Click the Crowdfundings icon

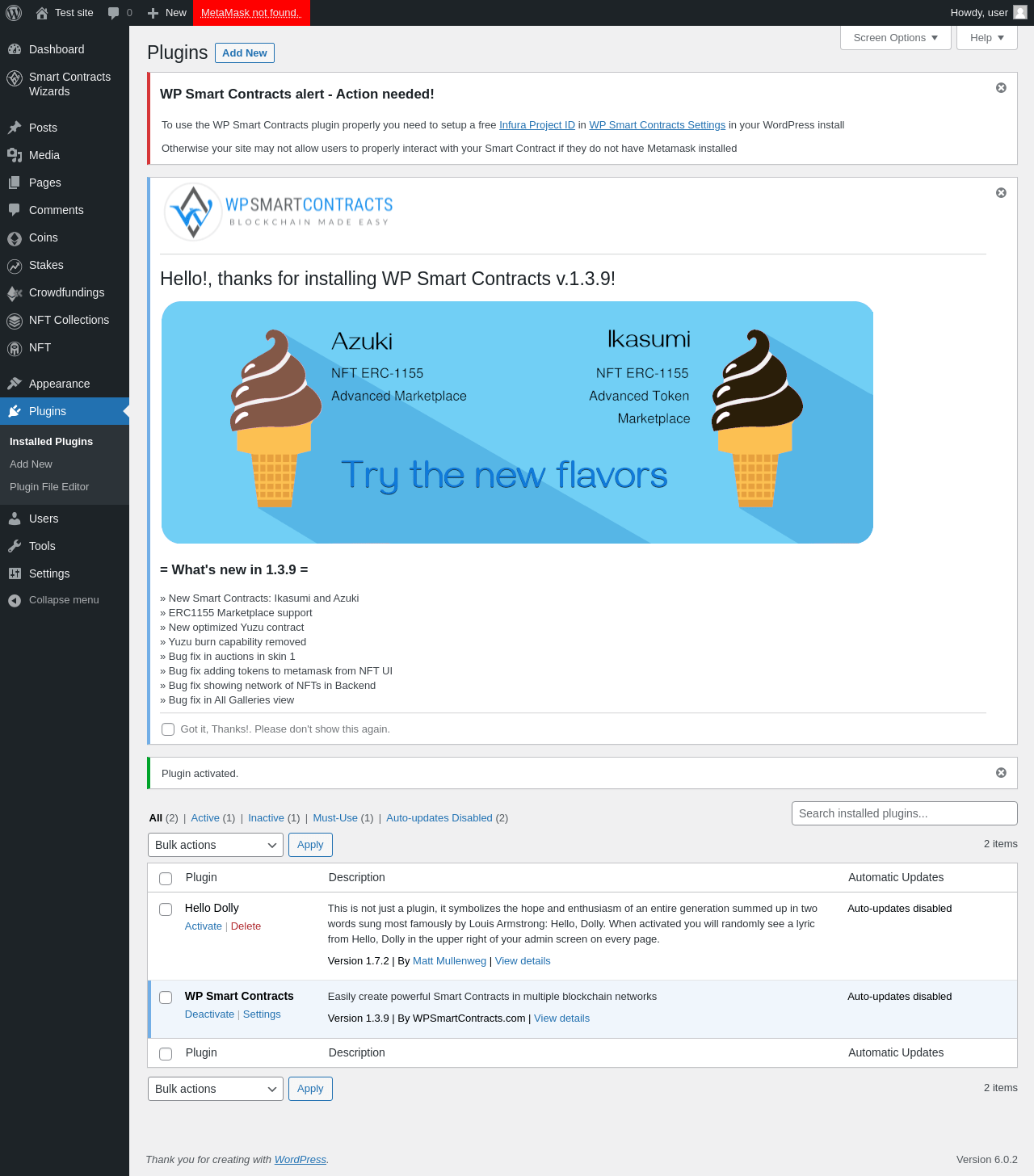(15, 293)
